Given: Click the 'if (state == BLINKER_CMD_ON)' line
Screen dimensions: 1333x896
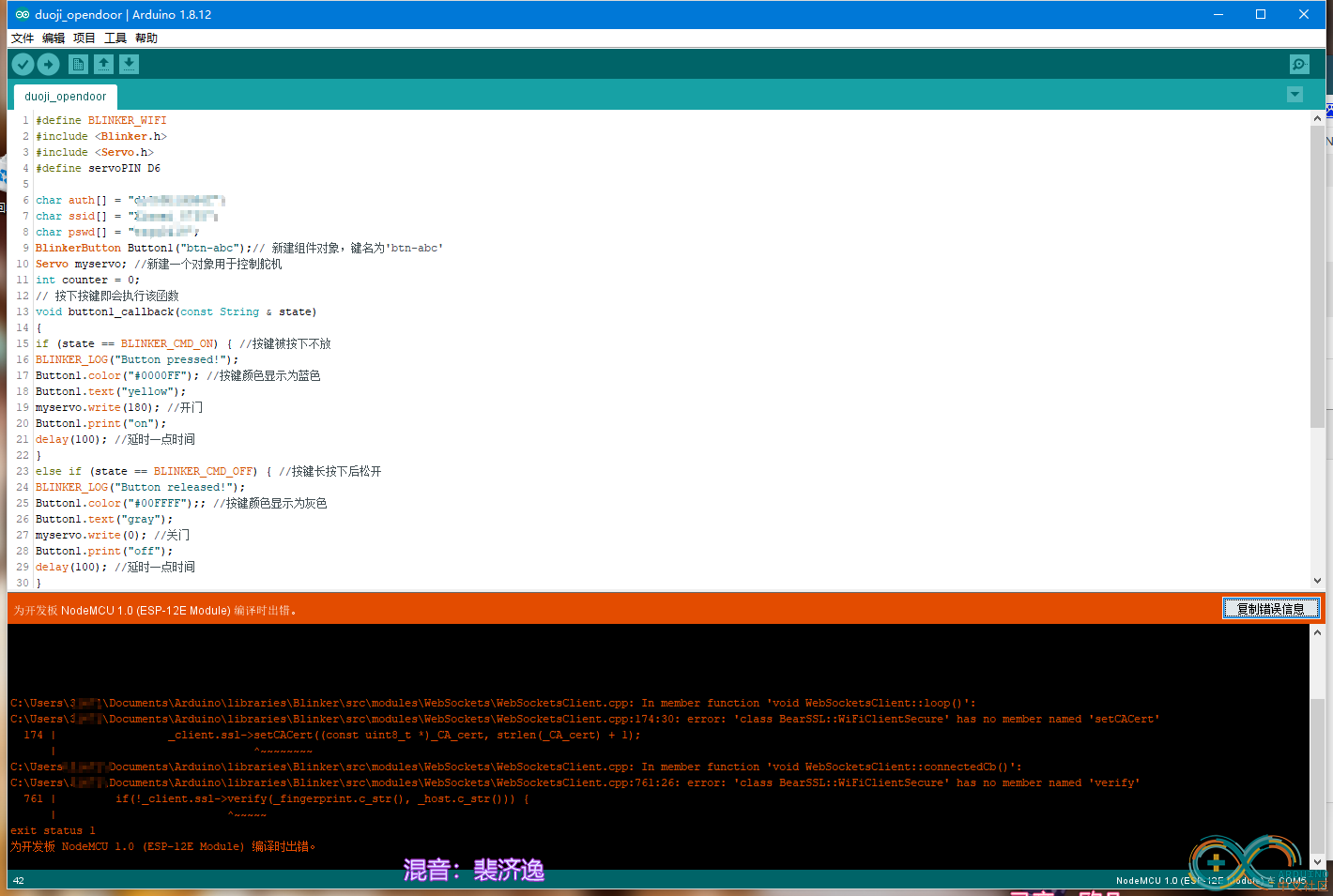Looking at the screenshot, I should click(183, 343).
